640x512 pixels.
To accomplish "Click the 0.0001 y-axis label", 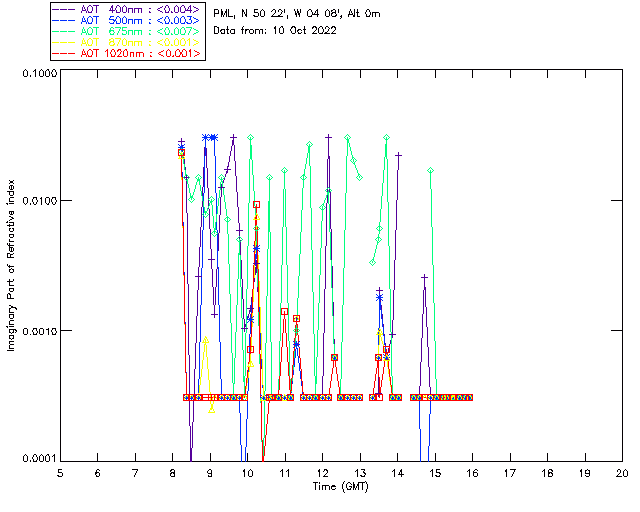I will pos(39,459).
